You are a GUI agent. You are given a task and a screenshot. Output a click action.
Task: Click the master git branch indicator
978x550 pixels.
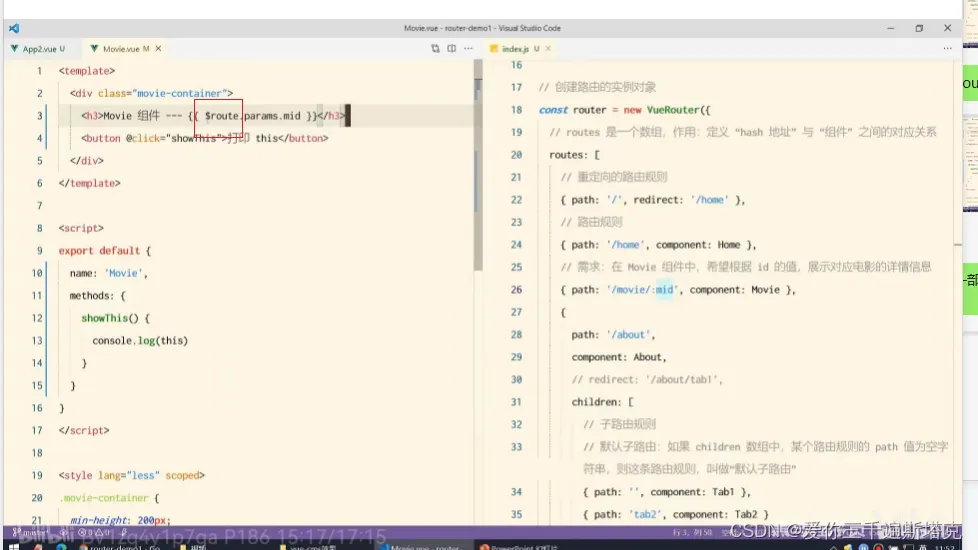29,533
